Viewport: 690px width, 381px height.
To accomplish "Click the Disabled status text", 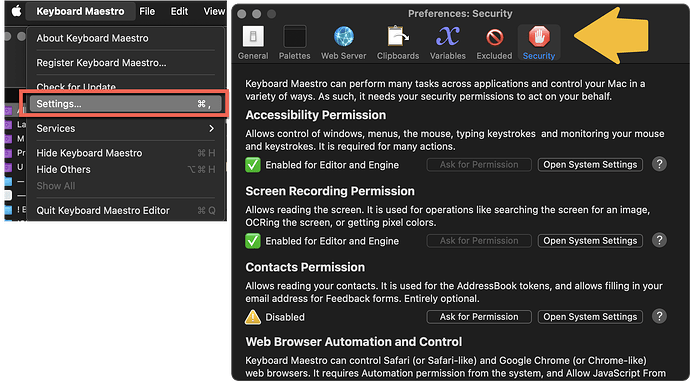I will (285, 317).
